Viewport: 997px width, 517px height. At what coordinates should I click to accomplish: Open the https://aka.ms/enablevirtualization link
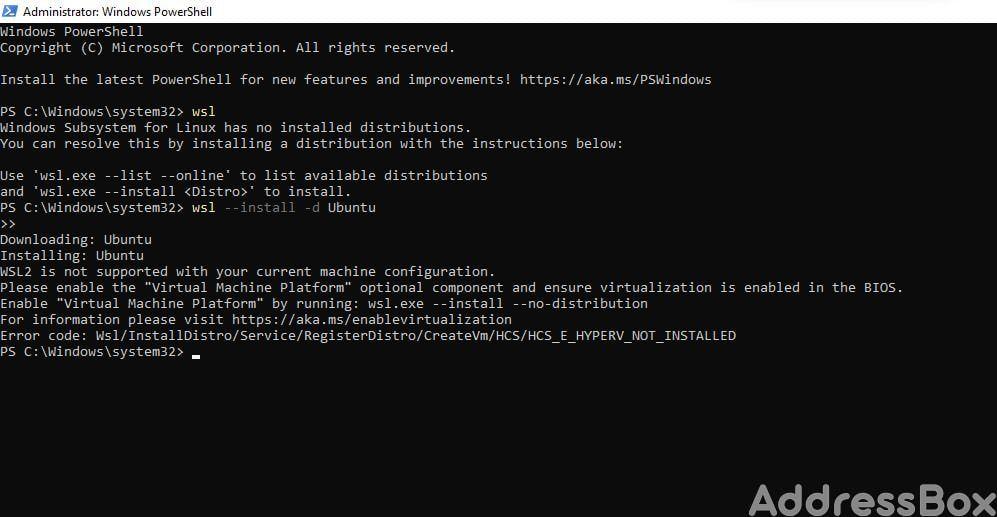coord(371,319)
